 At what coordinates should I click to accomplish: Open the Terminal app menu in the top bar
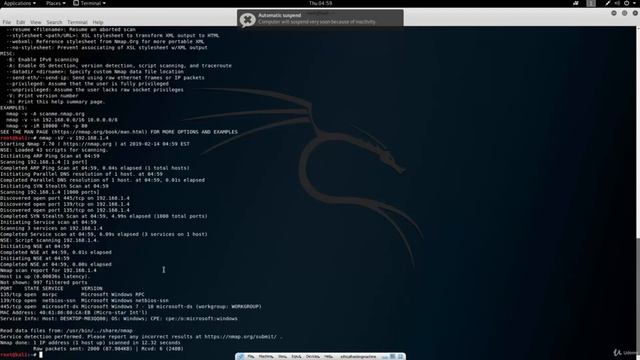(89, 3)
